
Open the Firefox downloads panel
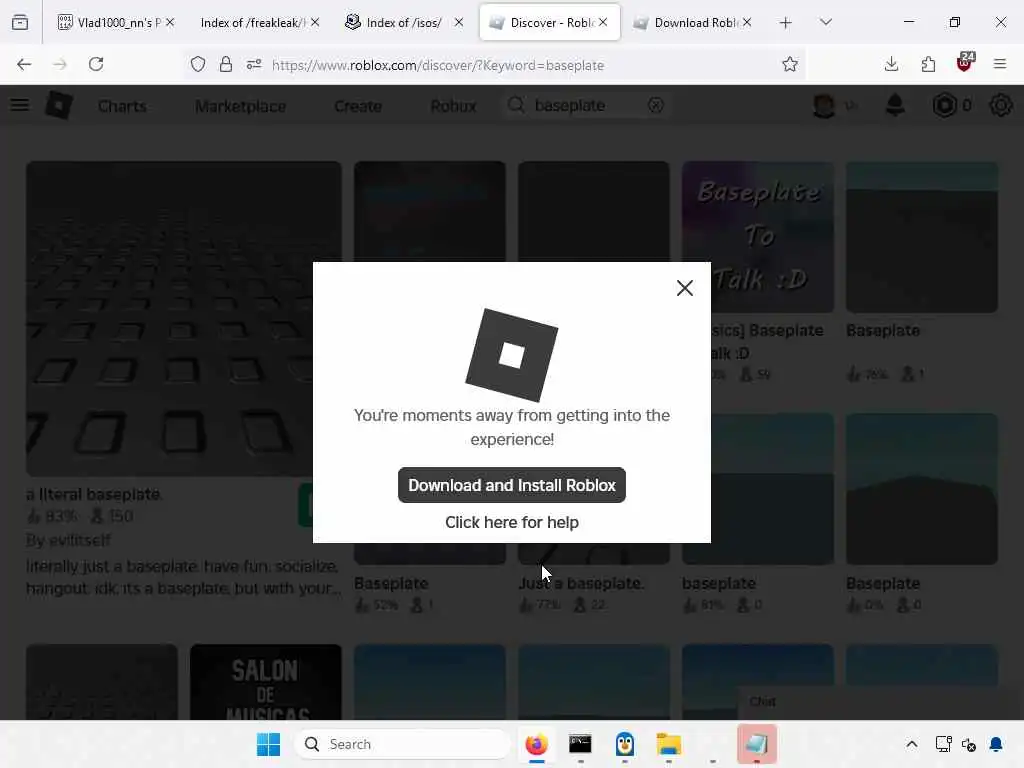tap(891, 64)
